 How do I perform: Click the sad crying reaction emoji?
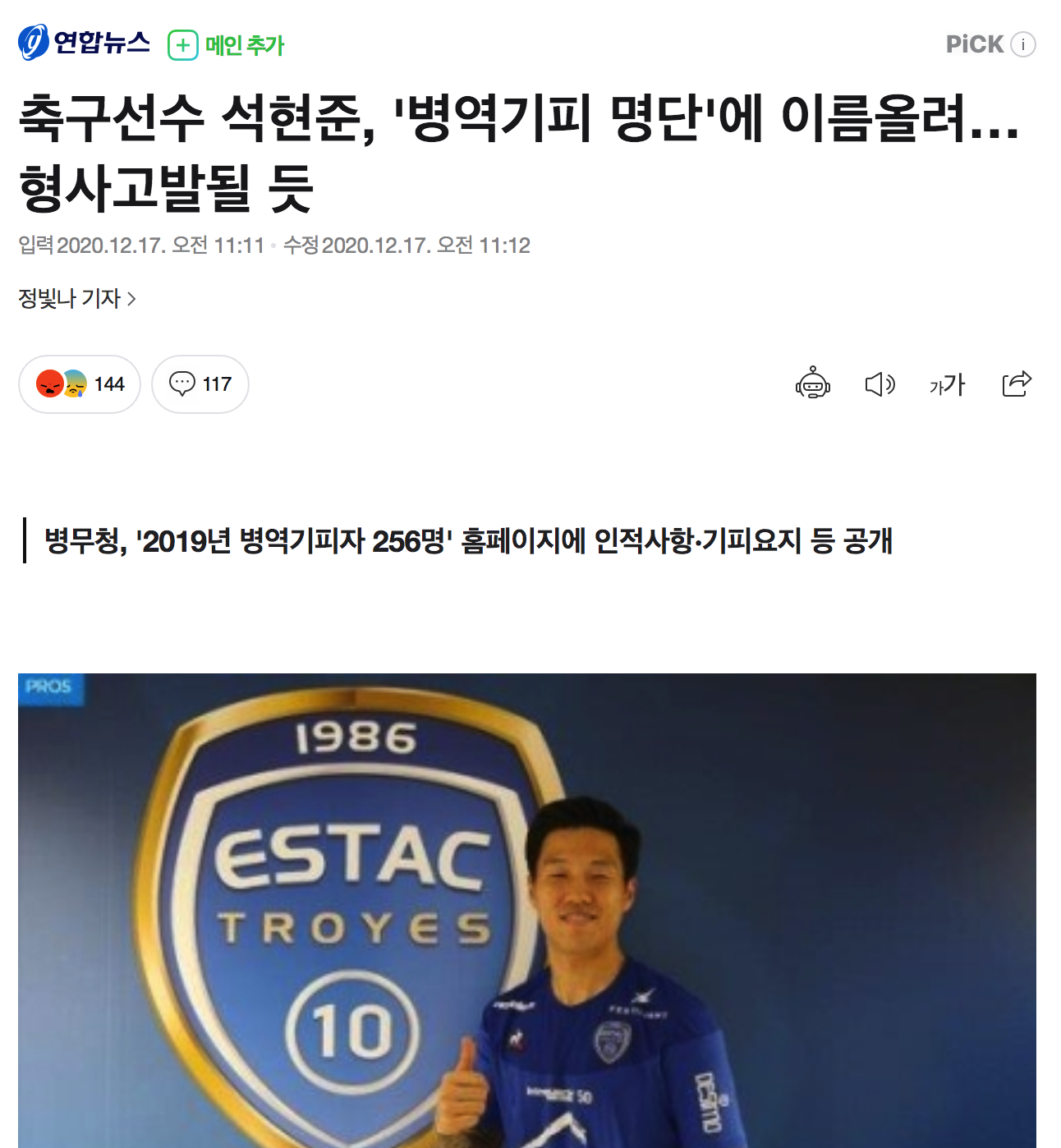coord(75,383)
